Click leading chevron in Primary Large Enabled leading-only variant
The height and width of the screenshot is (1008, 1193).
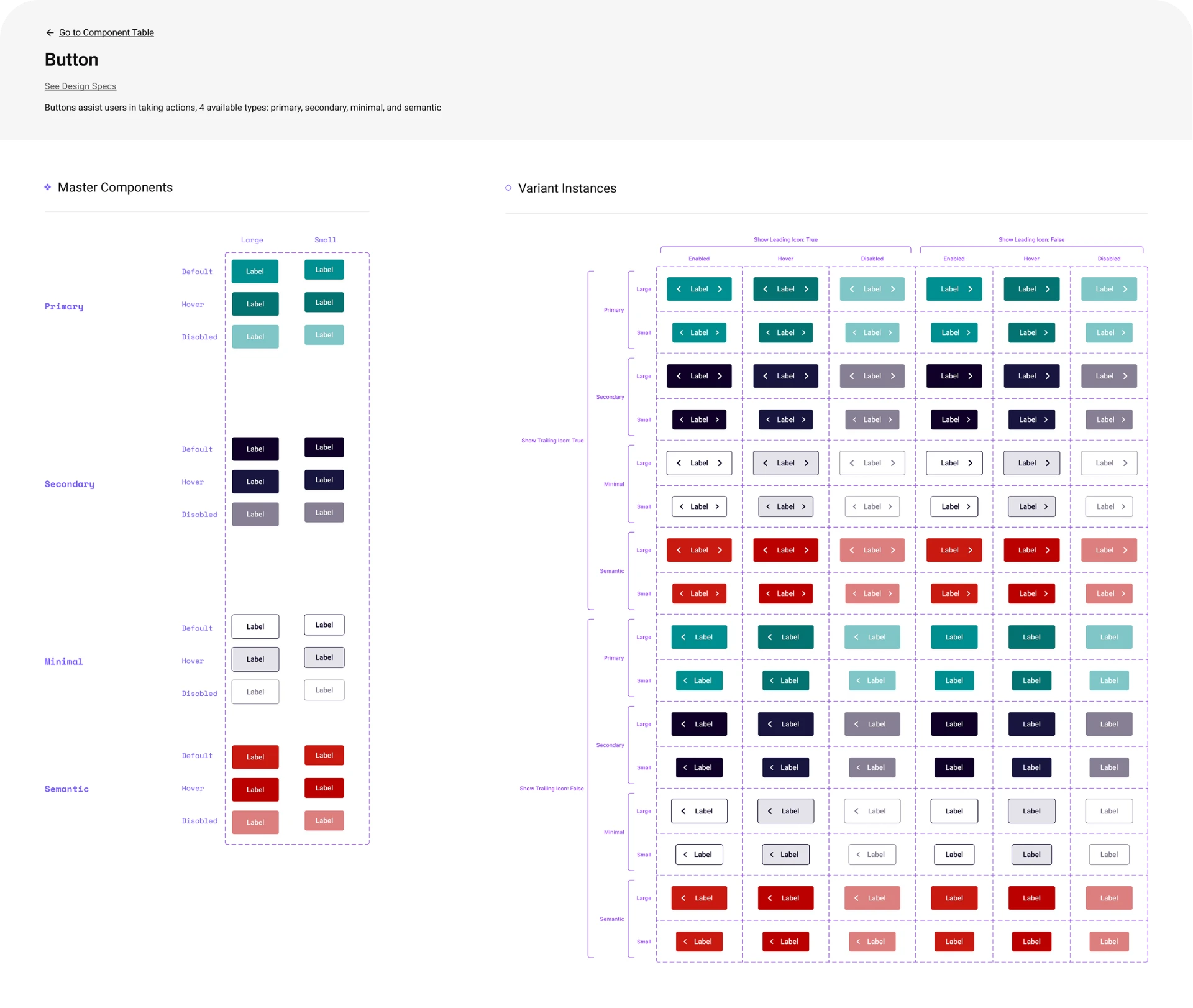tap(683, 637)
